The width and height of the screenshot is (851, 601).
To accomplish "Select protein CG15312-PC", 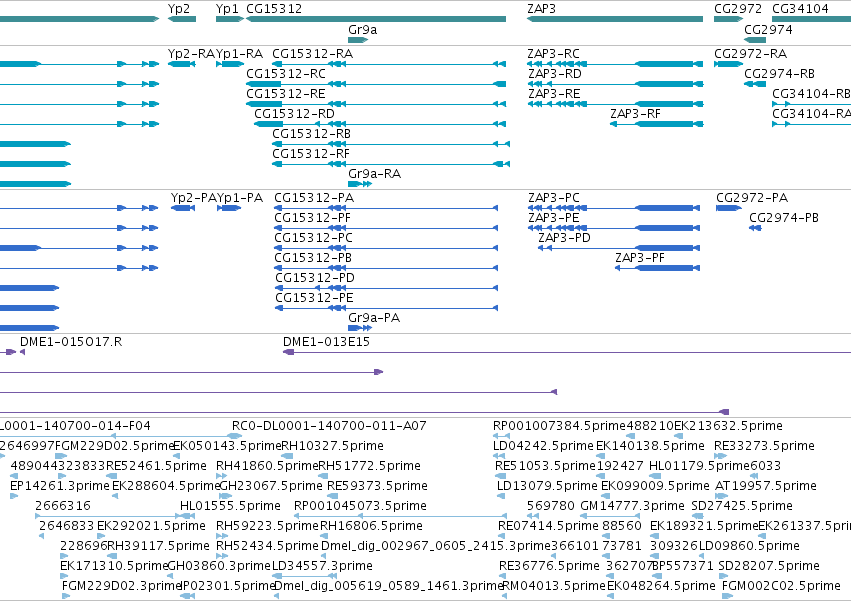I will [313, 238].
